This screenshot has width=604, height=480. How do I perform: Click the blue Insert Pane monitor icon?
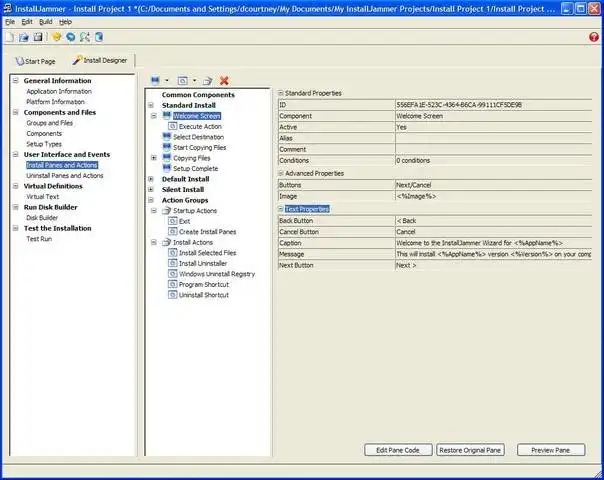(155, 81)
